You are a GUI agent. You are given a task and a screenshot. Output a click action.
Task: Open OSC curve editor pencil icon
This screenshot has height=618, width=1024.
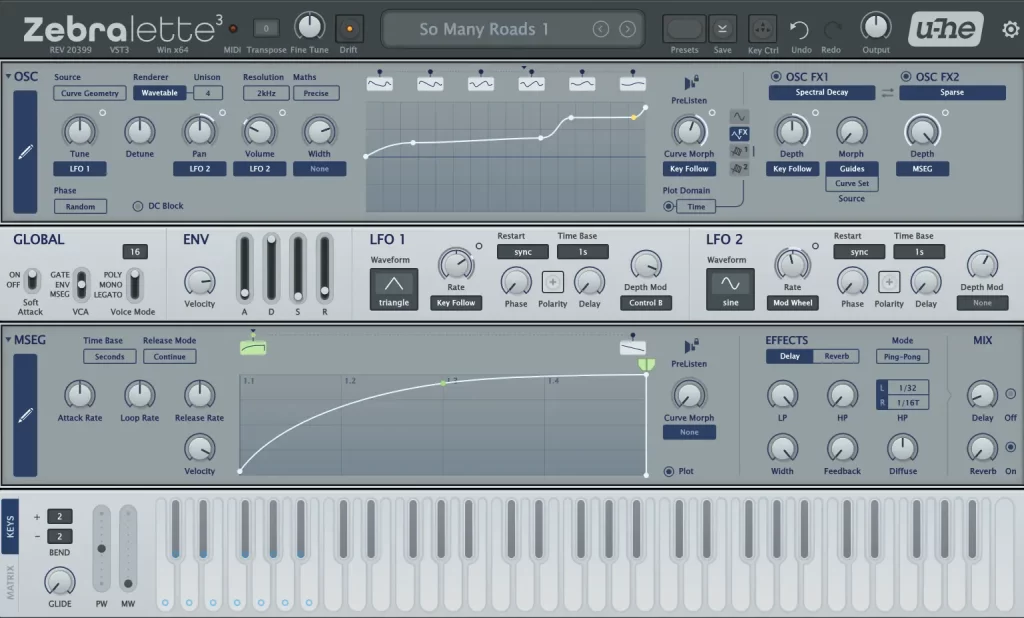click(25, 152)
